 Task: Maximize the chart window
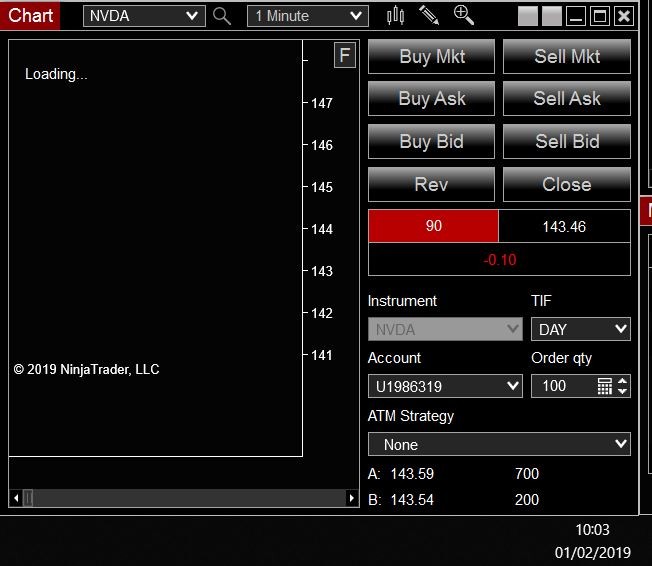(600, 16)
